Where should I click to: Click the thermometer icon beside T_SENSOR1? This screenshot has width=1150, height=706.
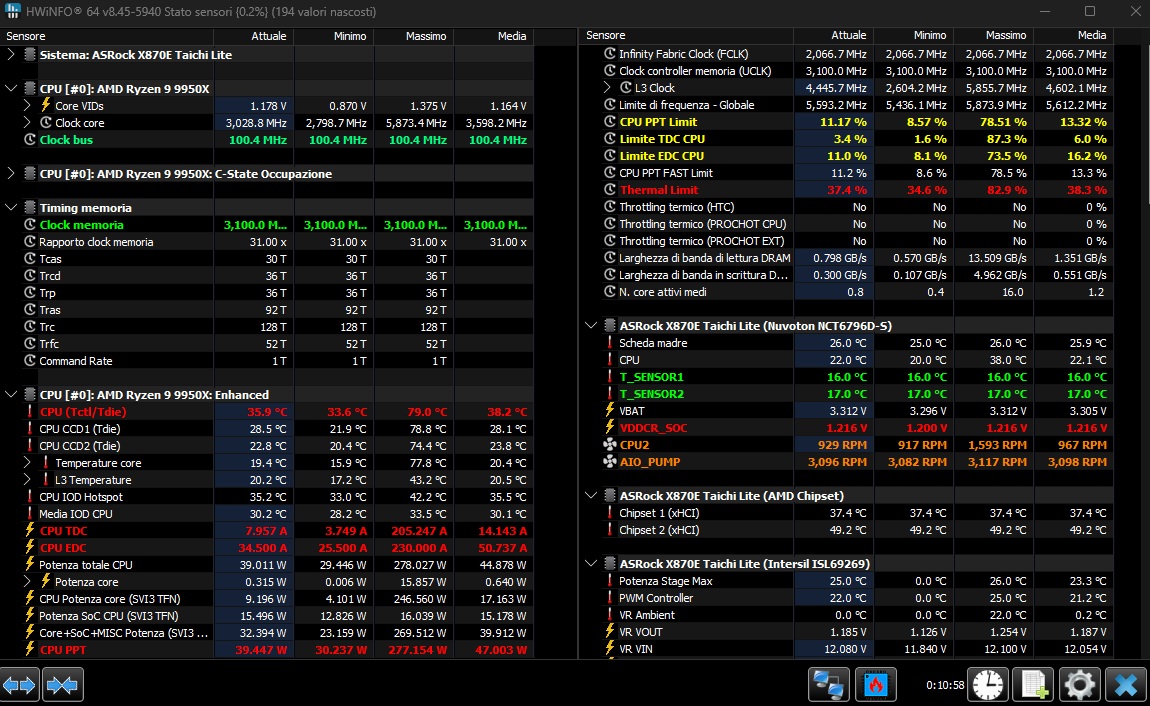pyautogui.click(x=609, y=376)
